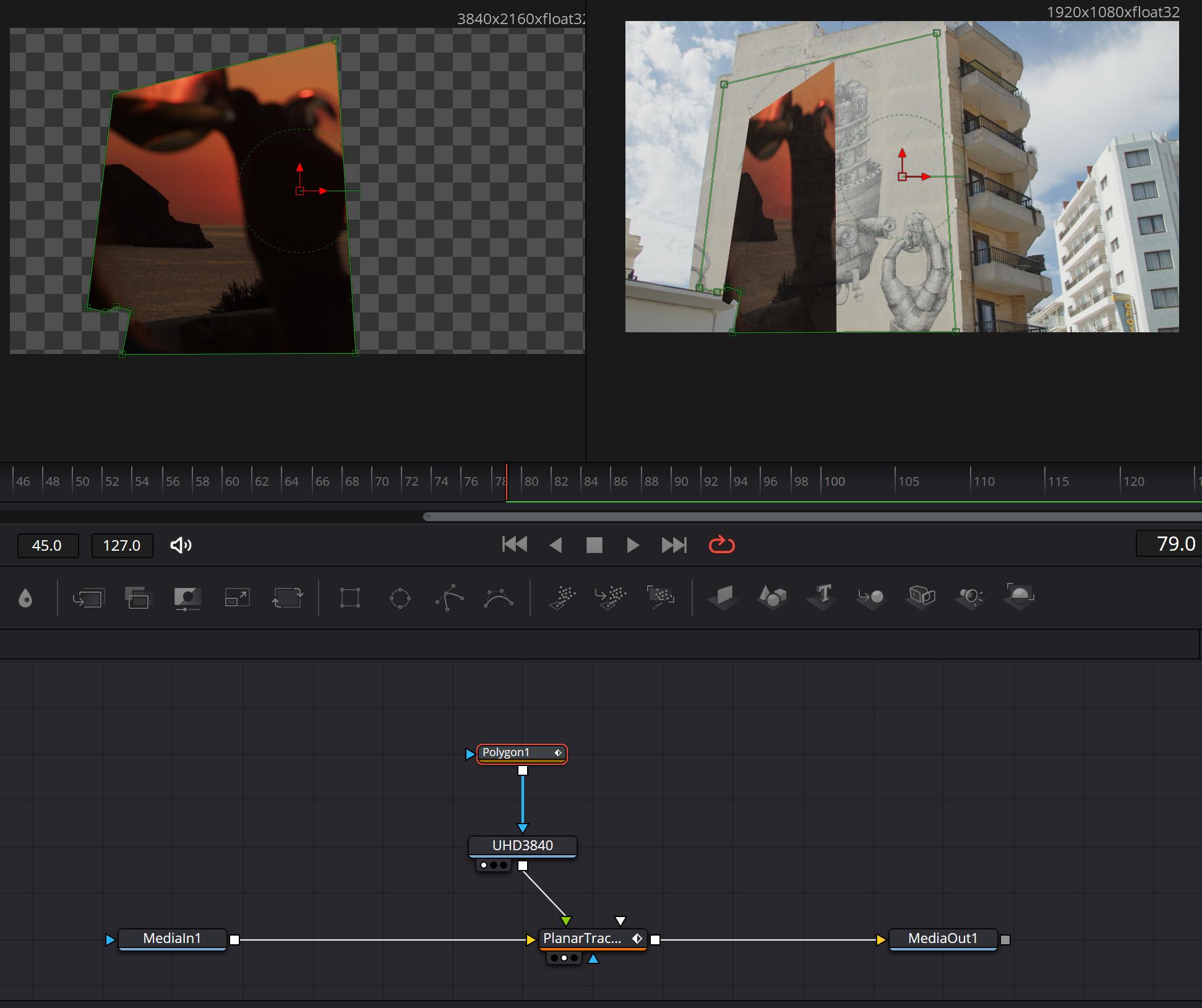Add a pMerge particle node

611,598
